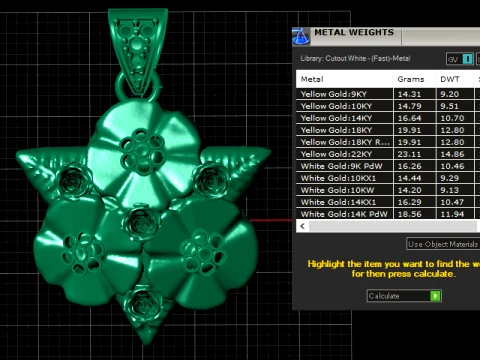Click the Library: Cutout White label
This screenshot has height=360, width=480.
coord(355,58)
